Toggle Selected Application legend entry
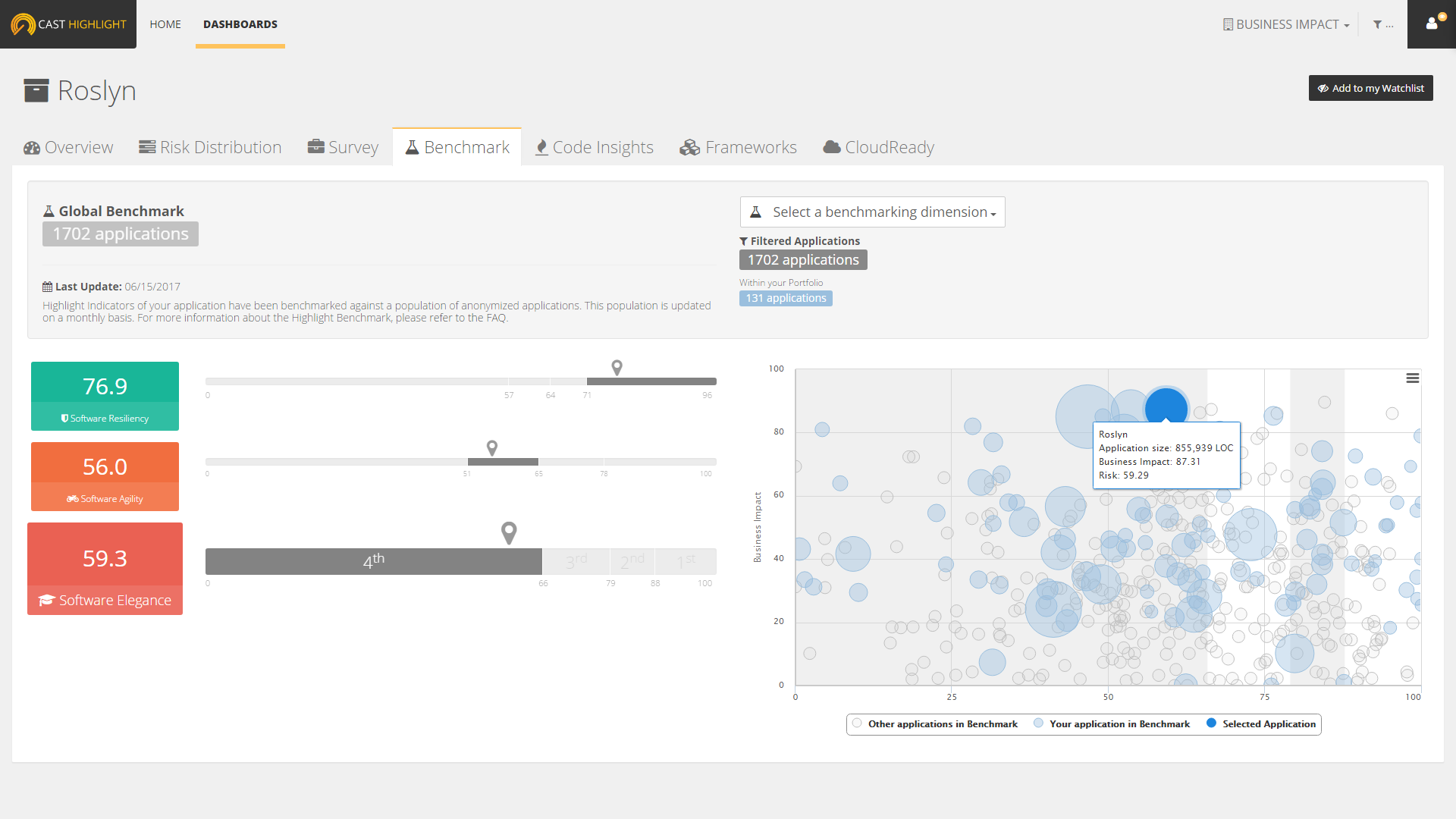 tap(1261, 724)
